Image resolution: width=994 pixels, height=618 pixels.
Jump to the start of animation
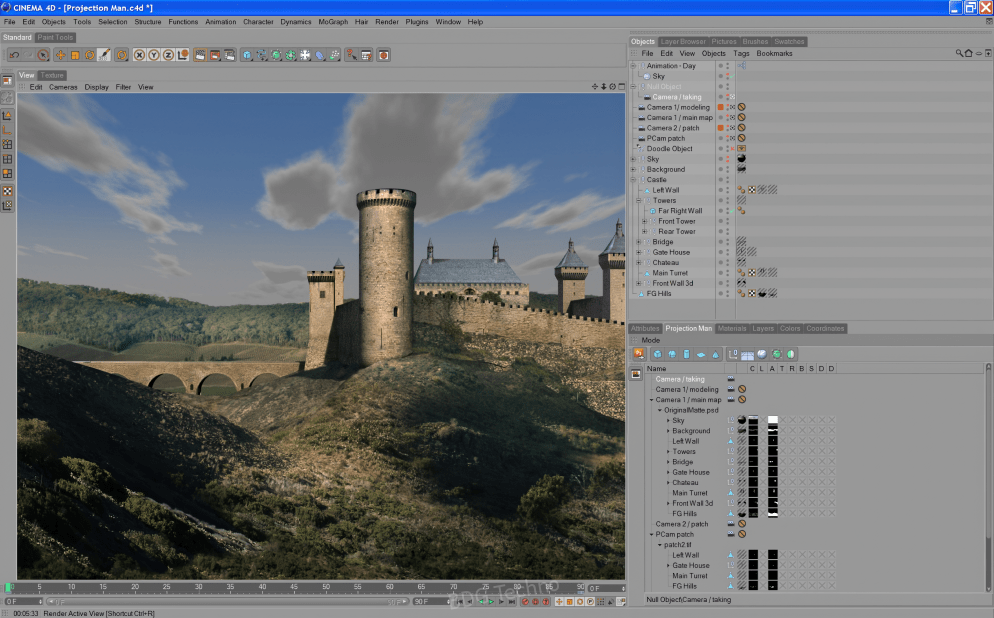[x=461, y=602]
